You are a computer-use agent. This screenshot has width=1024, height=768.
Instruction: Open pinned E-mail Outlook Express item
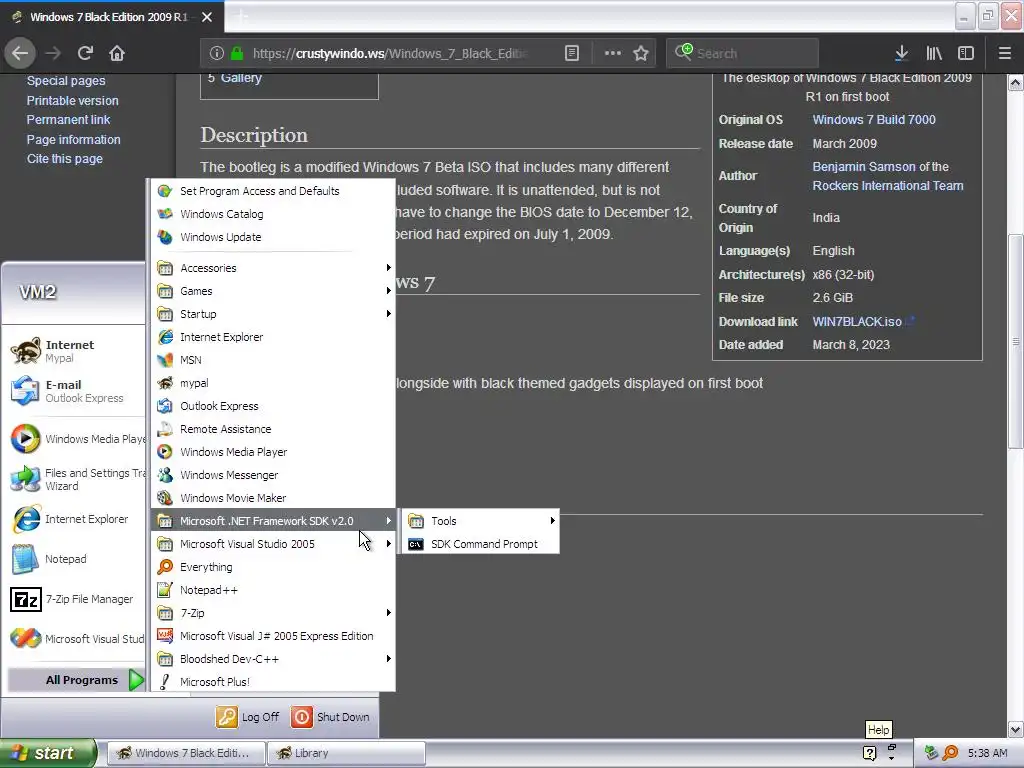click(x=76, y=391)
